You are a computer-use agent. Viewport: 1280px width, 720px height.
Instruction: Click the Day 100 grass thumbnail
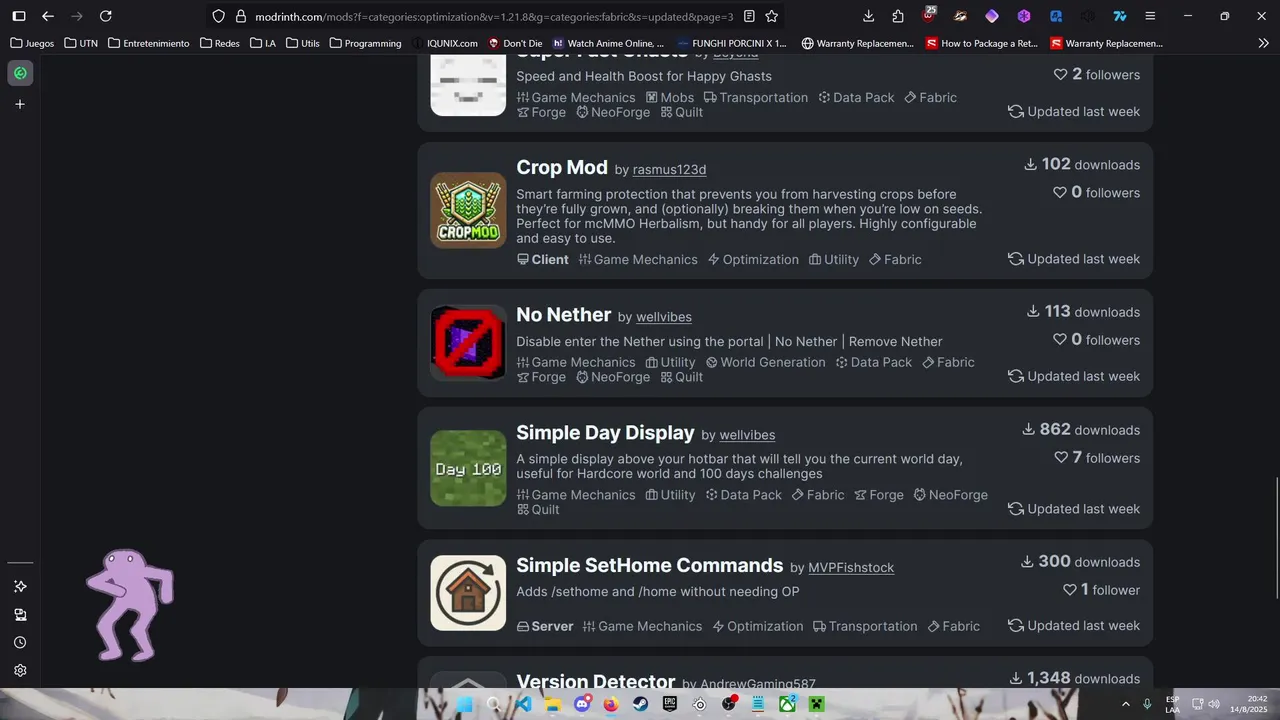(x=468, y=468)
